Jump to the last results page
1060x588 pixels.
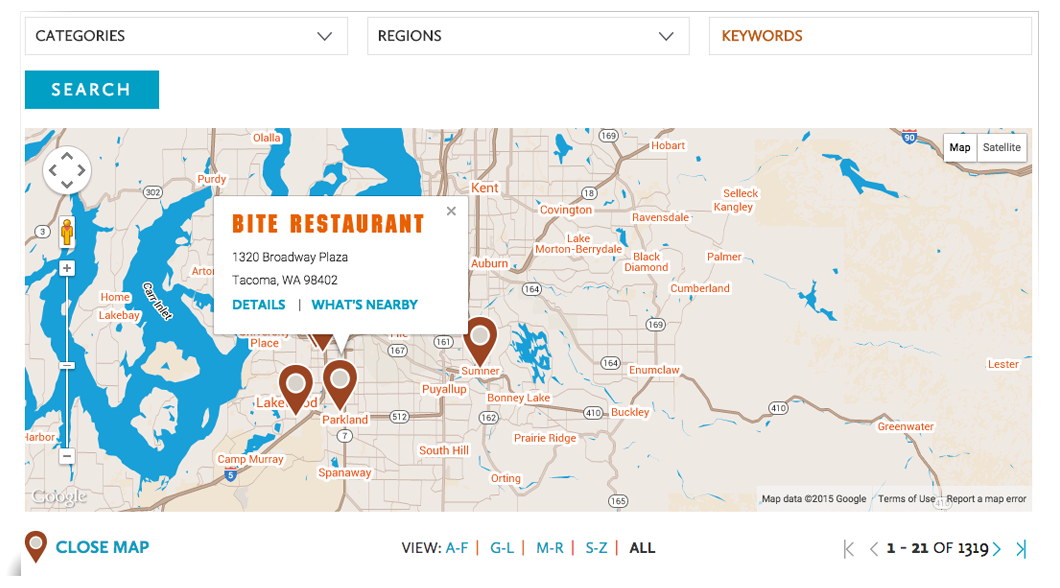1021,549
